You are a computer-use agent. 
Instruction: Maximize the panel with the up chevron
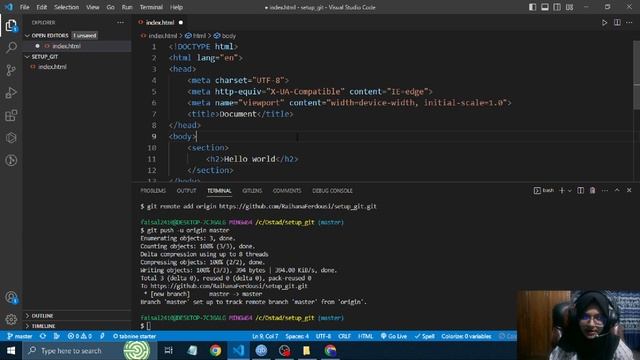[617, 190]
